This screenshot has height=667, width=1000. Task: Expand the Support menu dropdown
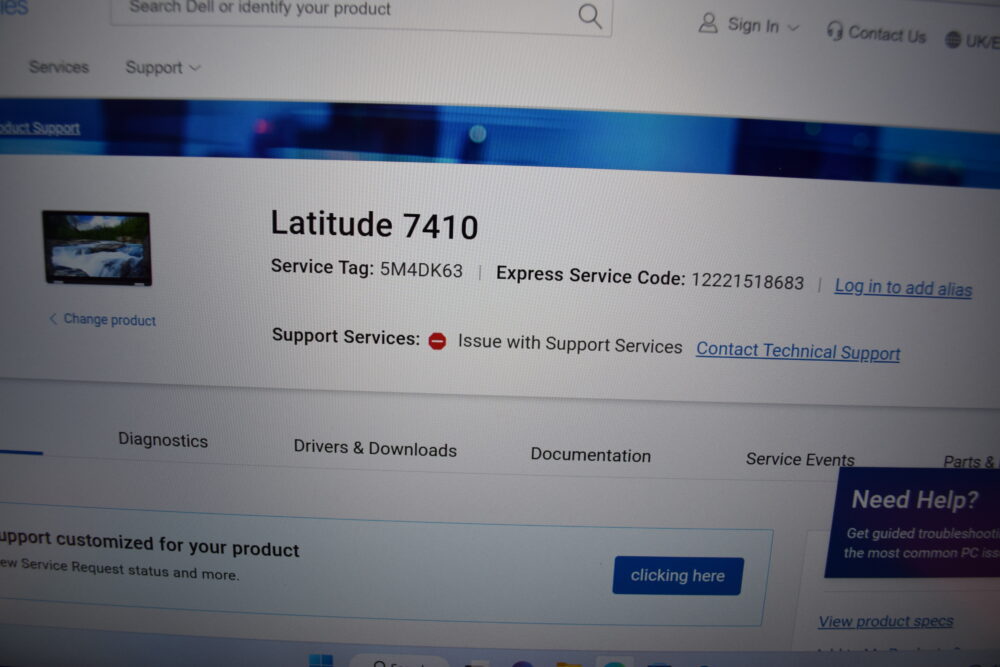coord(163,68)
